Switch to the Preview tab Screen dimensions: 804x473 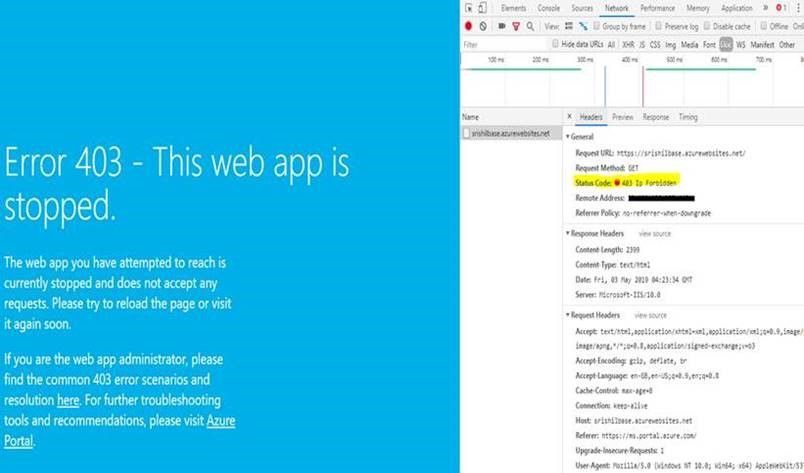622,117
